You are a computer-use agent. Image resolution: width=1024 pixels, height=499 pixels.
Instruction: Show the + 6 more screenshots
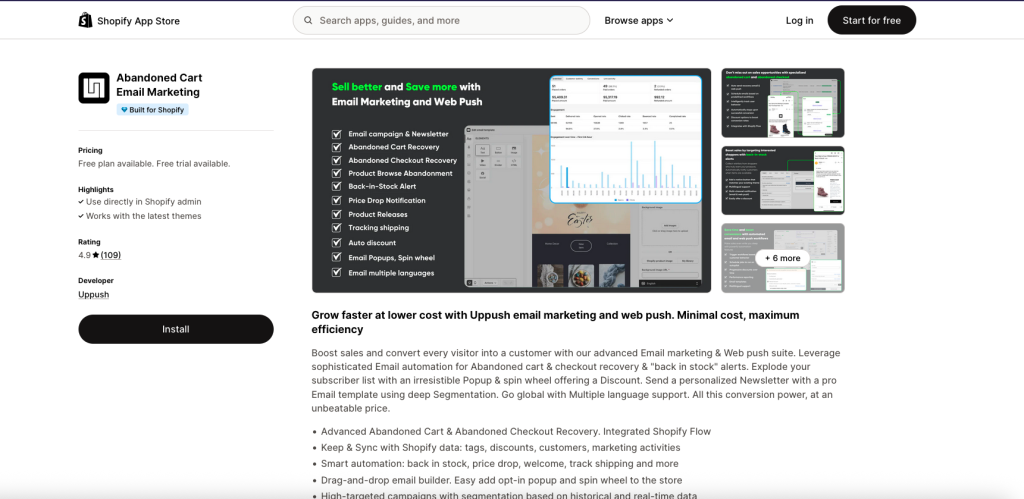(x=782, y=258)
